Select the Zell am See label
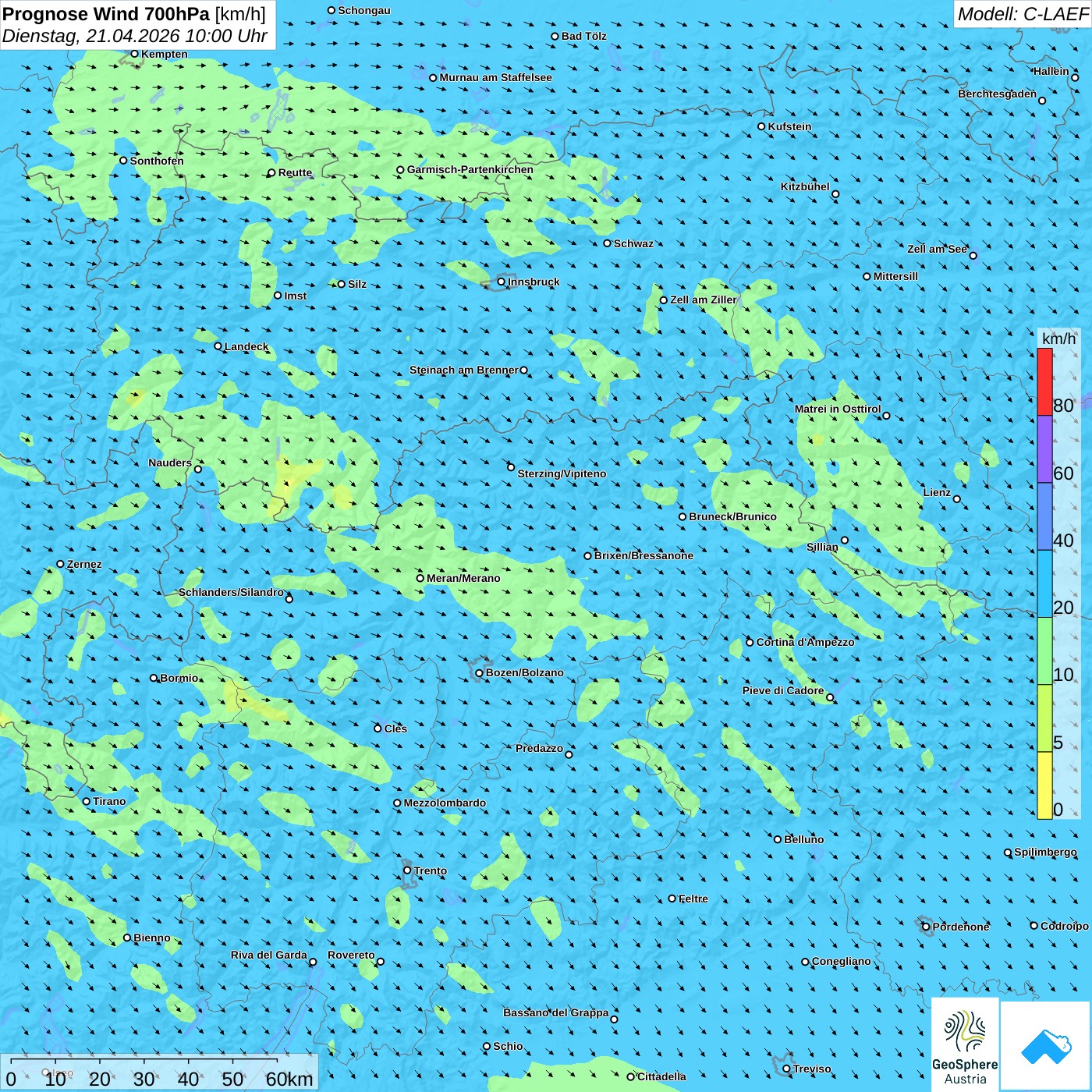This screenshot has height=1092, width=1092. 937,249
